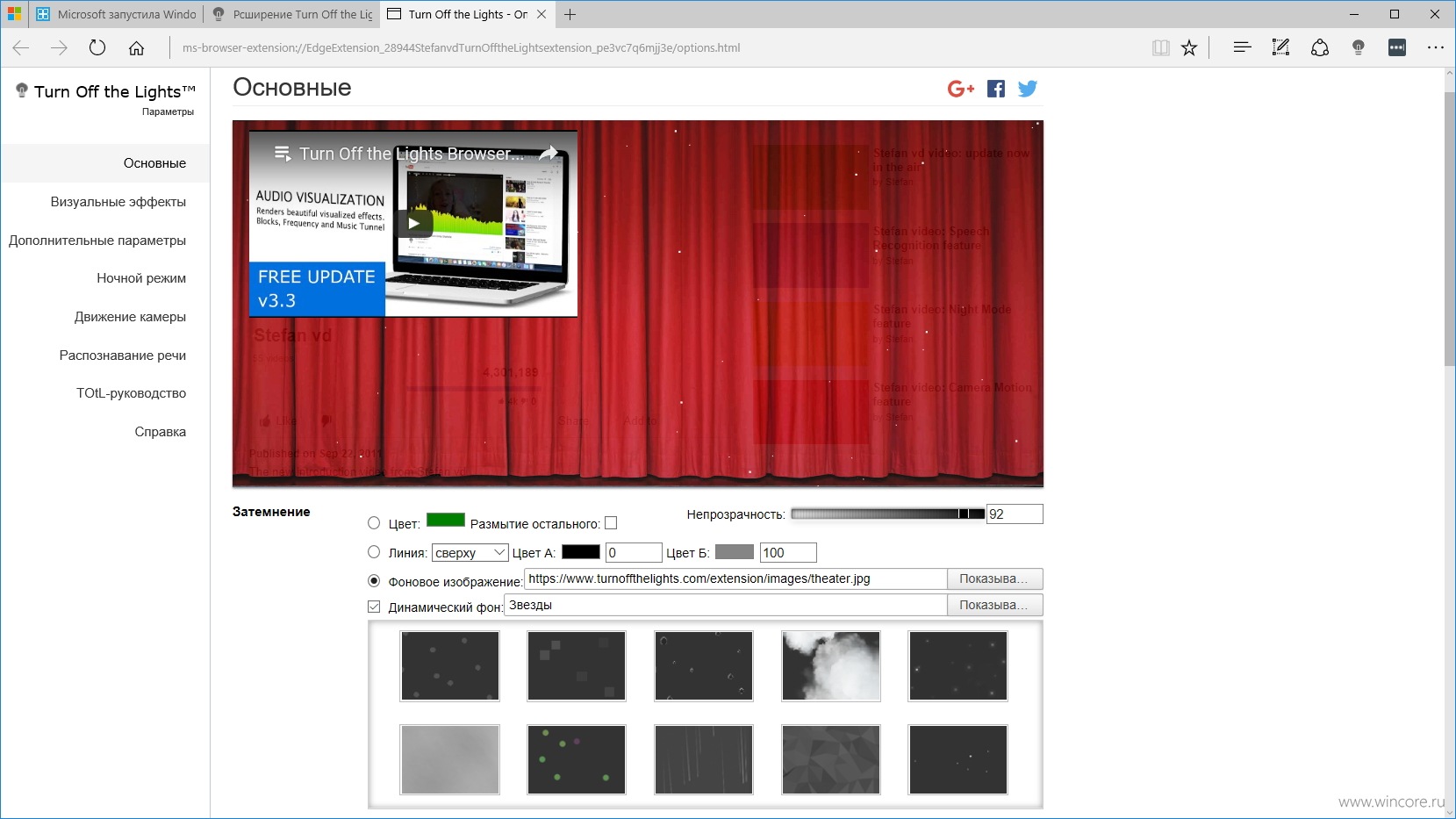This screenshot has height=819, width=1456.
Task: Click the Turn Off the Lights lamp toolbar icon
Action: click(x=1358, y=48)
